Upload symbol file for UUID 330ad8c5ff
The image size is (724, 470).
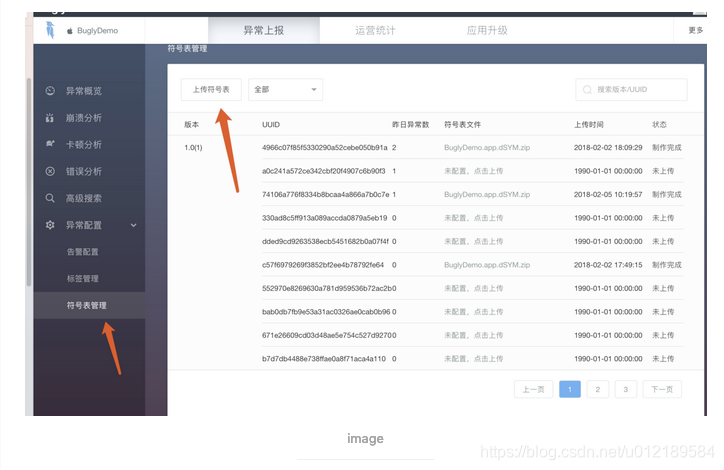473,218
